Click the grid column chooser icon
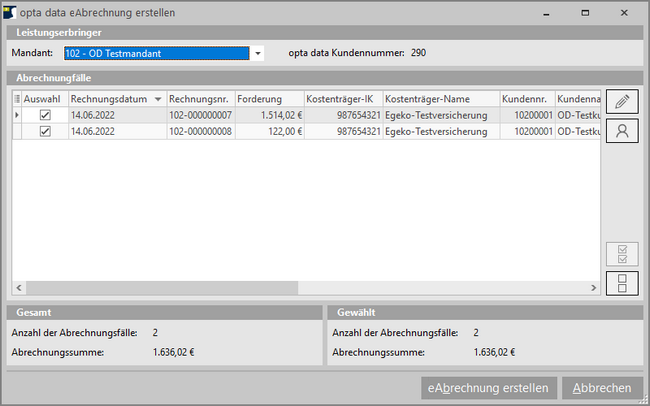 pyautogui.click(x=16, y=99)
